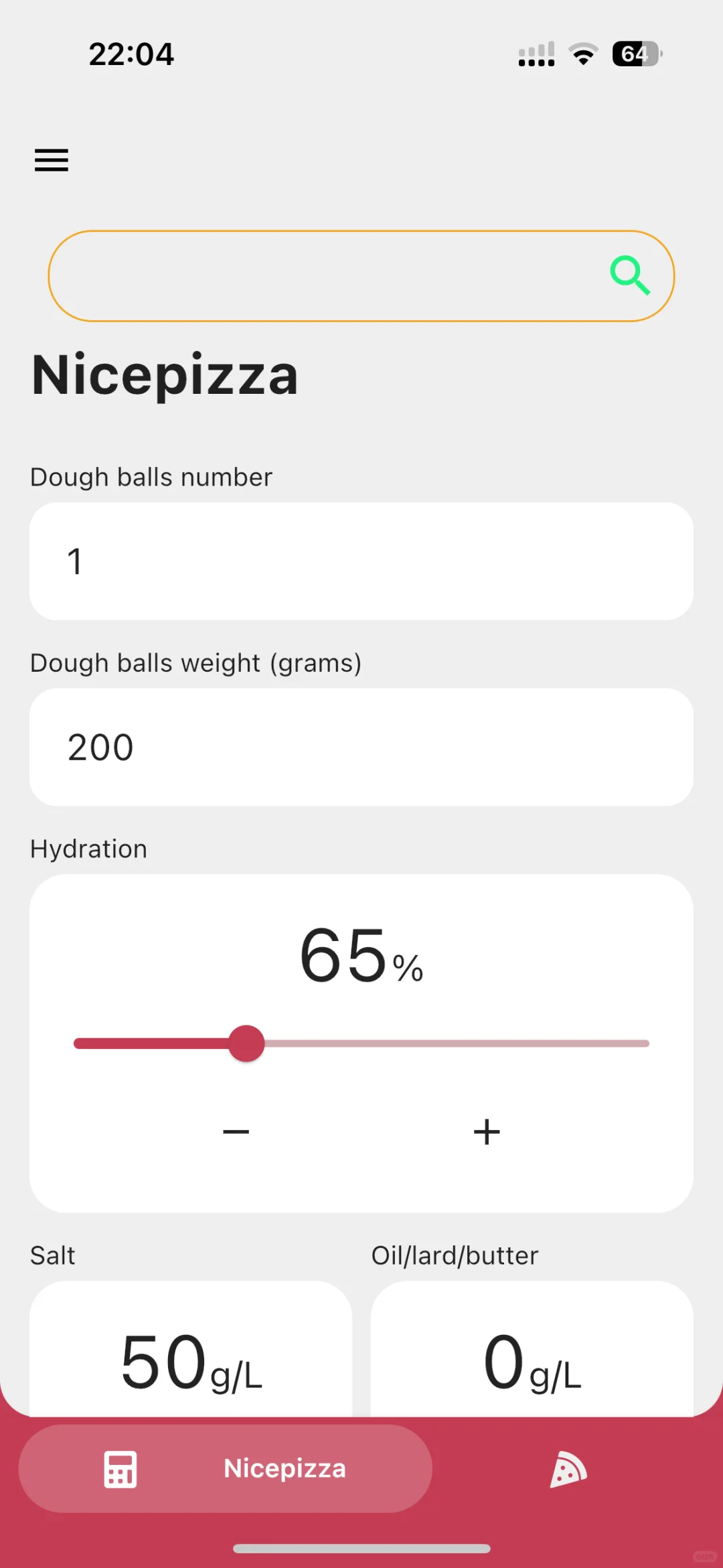
Task: Decrease hydration with the minus button
Action: (236, 1132)
